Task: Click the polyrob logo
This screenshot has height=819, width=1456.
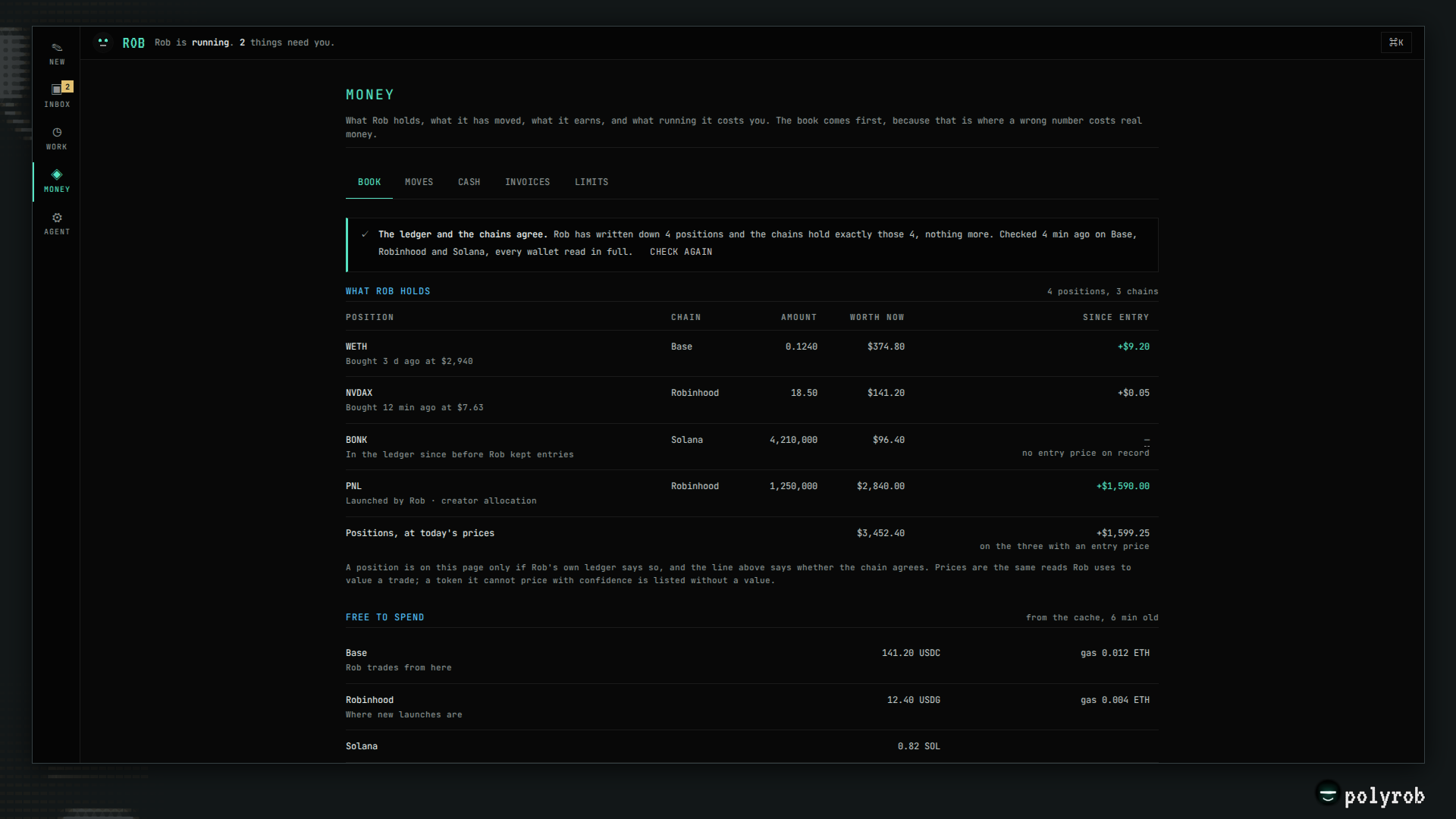Action: pos(1370,795)
